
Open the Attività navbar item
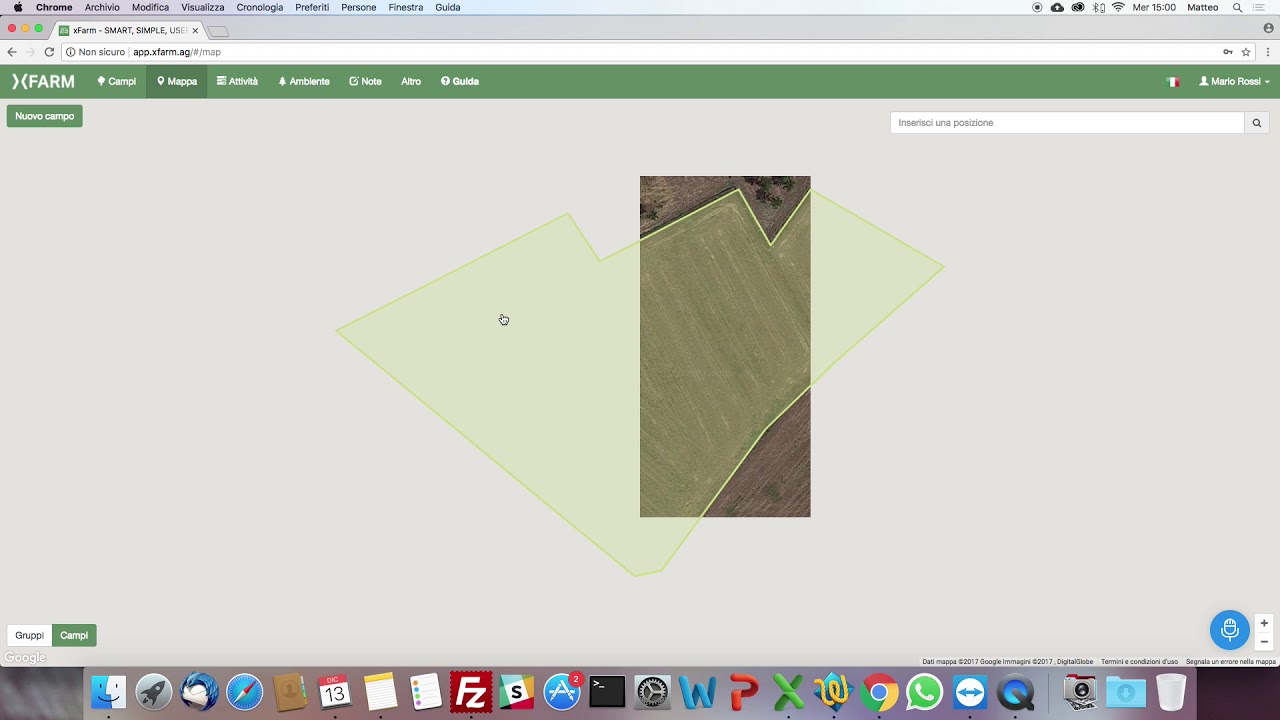pos(238,82)
